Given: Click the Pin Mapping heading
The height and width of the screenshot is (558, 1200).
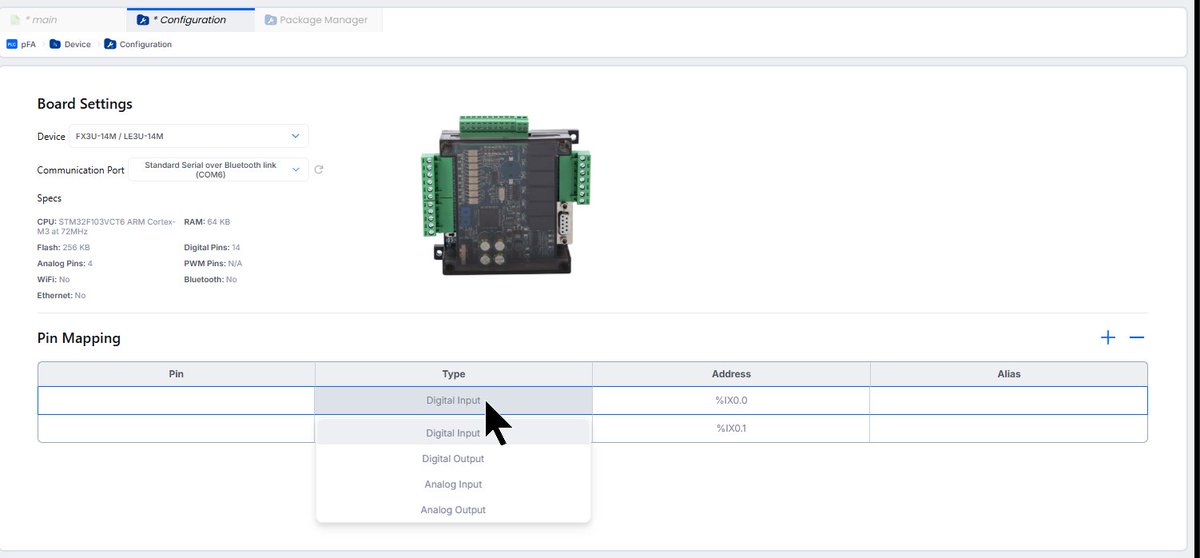Looking at the screenshot, I should [79, 338].
